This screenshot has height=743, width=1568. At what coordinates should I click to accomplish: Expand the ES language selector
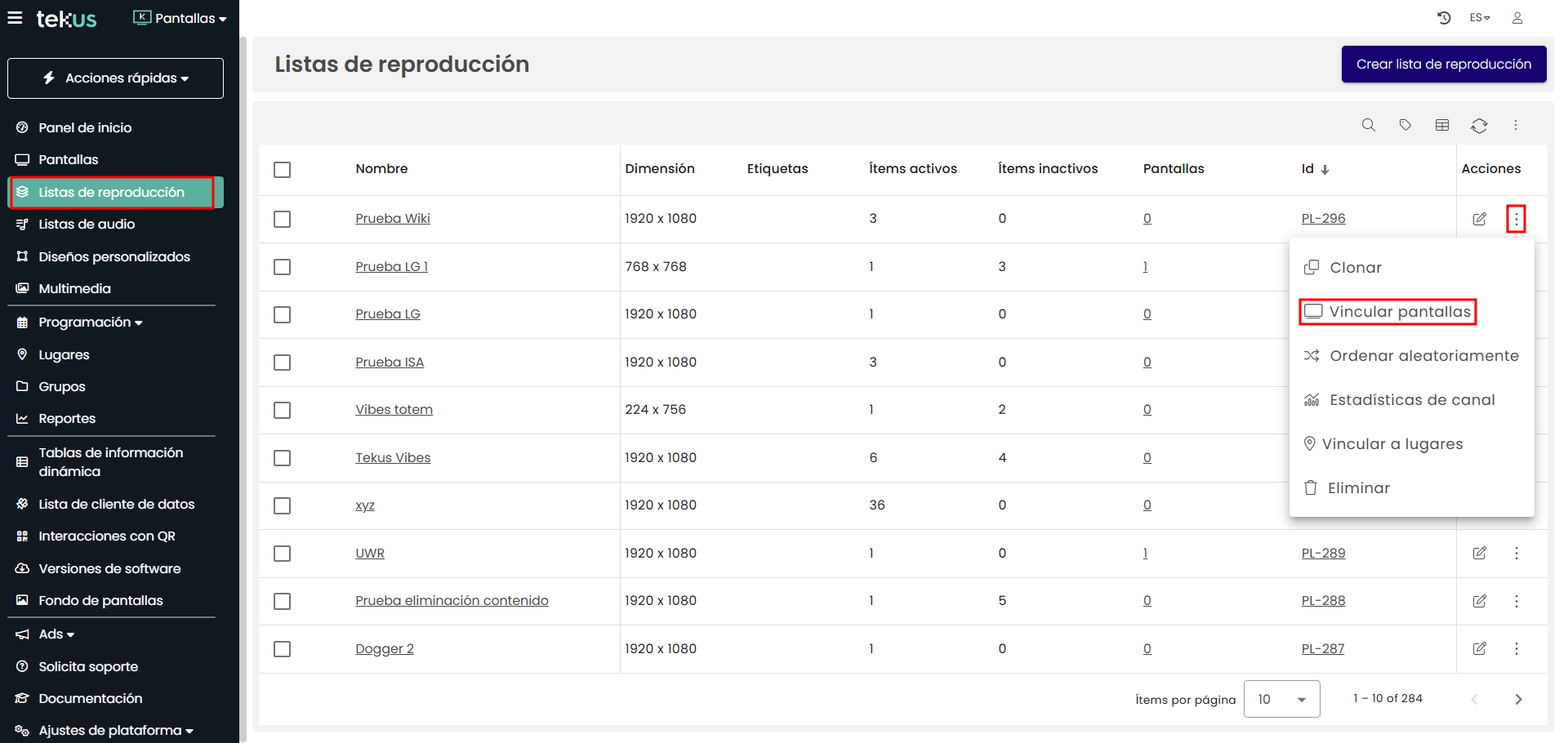1479,18
